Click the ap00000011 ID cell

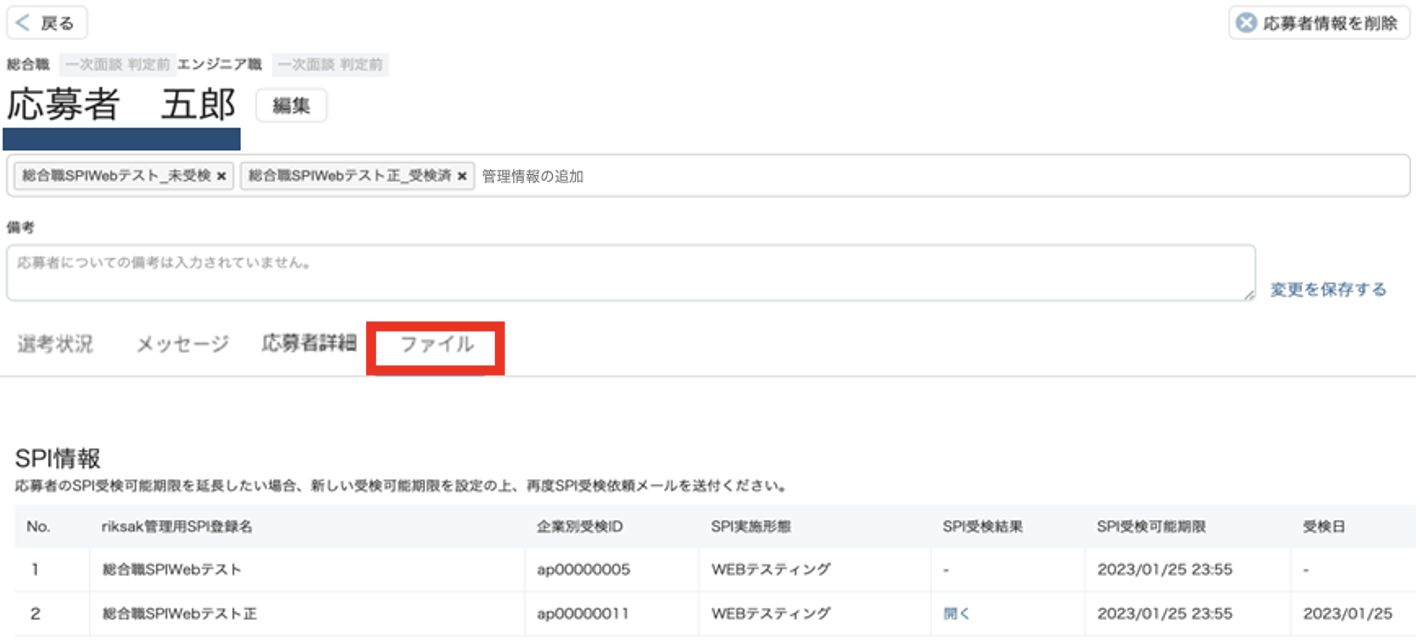pos(583,614)
